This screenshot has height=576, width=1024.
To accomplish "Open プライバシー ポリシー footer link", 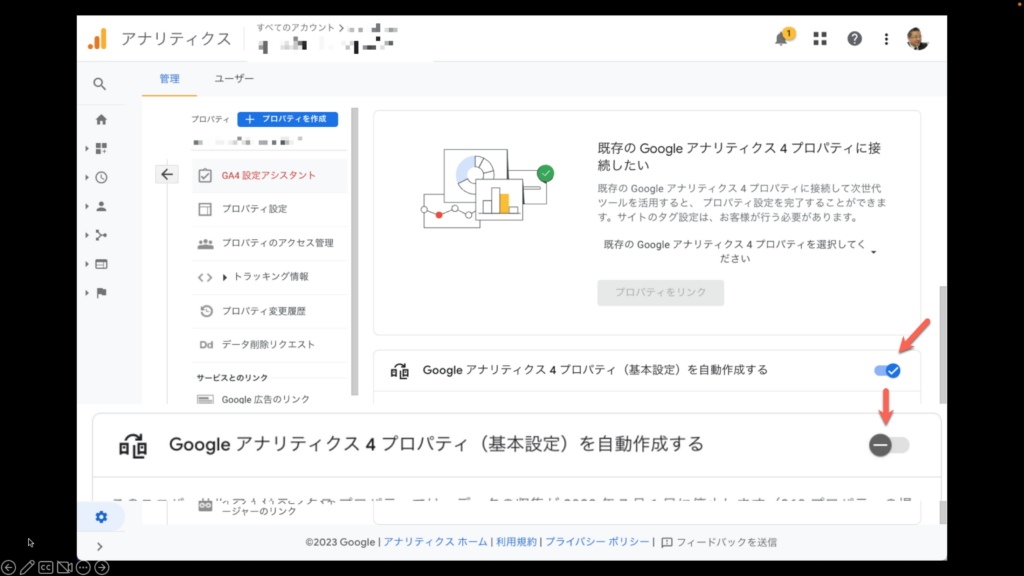I will 597,542.
